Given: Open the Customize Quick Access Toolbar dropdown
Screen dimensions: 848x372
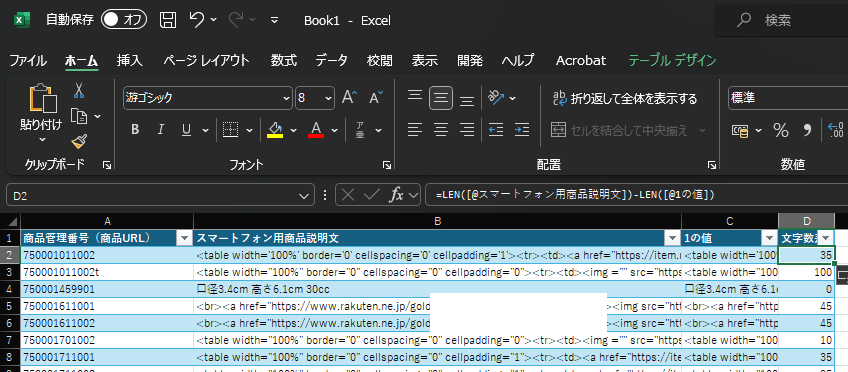Looking at the screenshot, I should point(275,21).
